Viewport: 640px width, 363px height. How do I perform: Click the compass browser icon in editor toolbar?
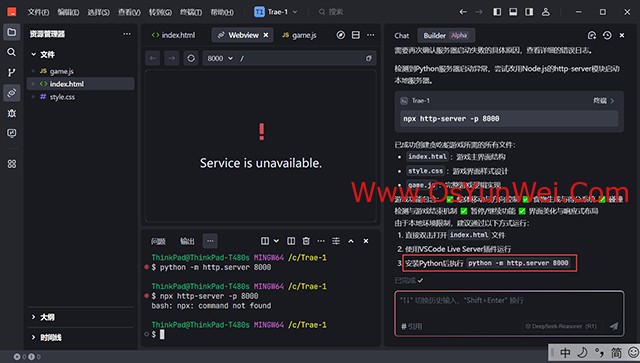click(x=340, y=35)
